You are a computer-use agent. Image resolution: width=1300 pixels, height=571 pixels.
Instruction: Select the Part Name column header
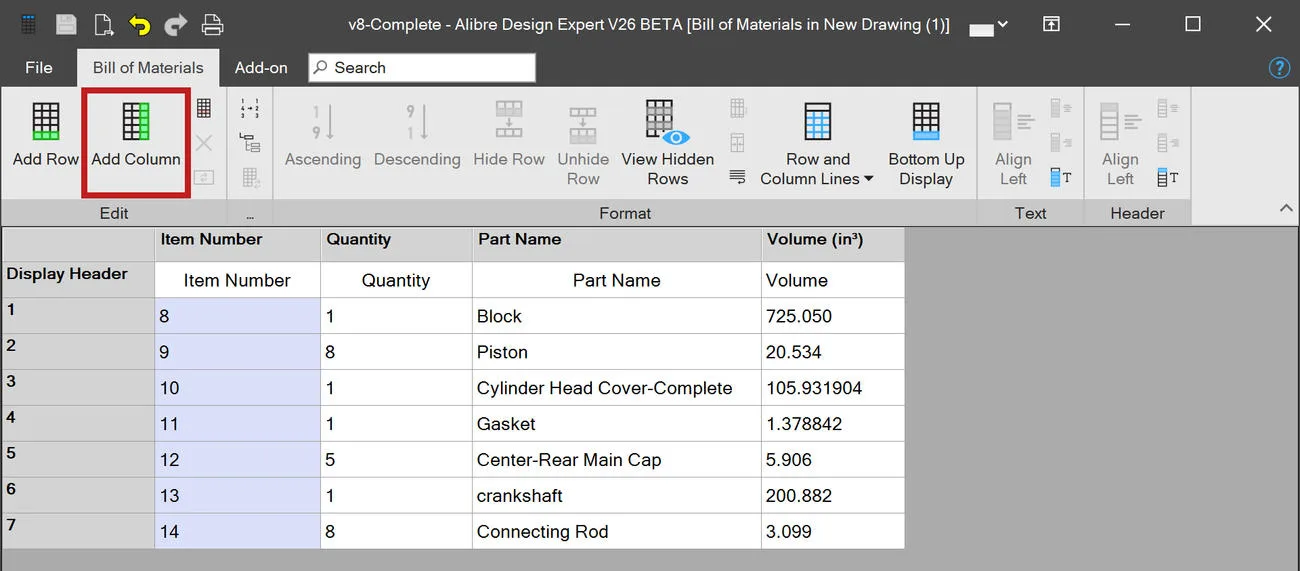(x=617, y=244)
